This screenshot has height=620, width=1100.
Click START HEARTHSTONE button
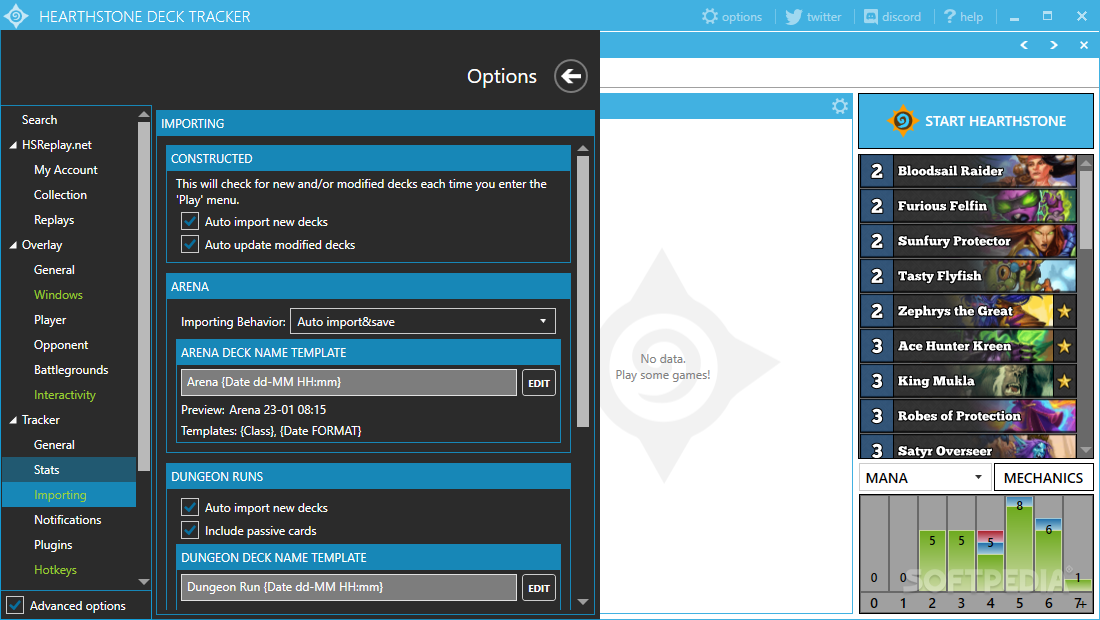(x=976, y=121)
